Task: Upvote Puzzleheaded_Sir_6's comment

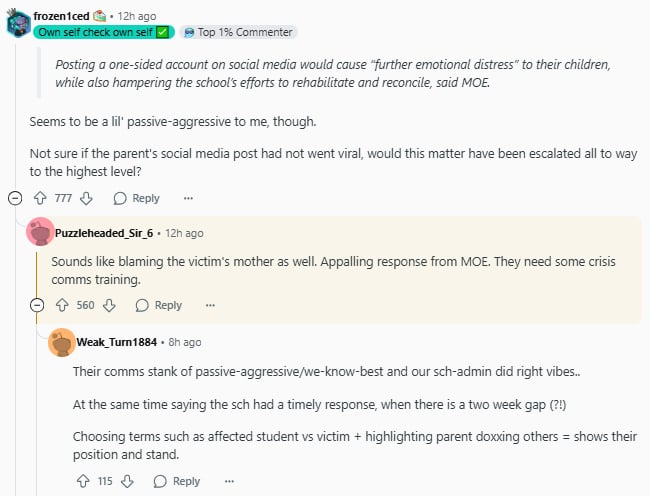Action: (62, 305)
